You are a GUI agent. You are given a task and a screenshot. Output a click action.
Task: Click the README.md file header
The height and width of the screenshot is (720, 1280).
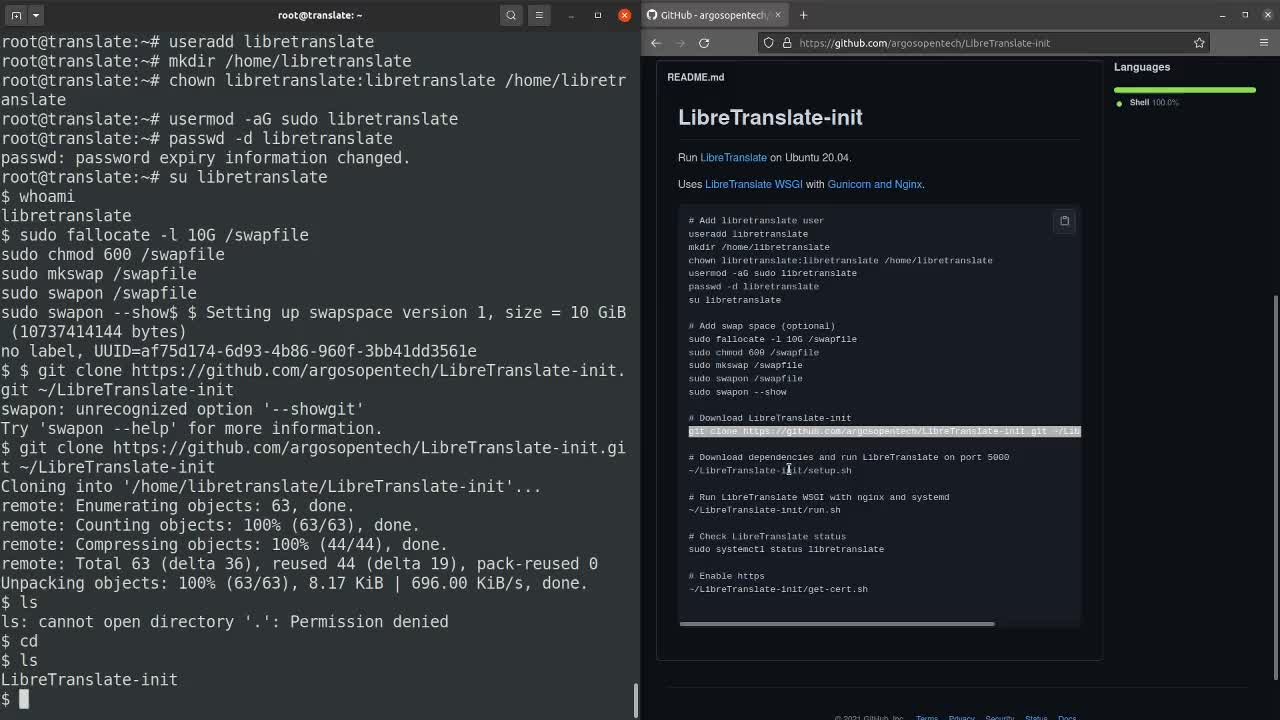pyautogui.click(x=695, y=77)
